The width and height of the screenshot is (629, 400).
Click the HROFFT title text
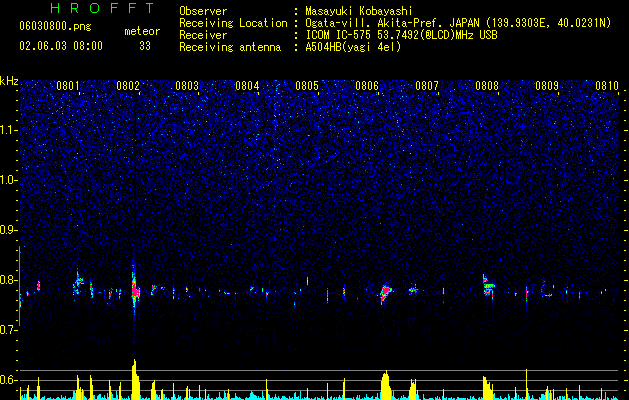click(102, 8)
